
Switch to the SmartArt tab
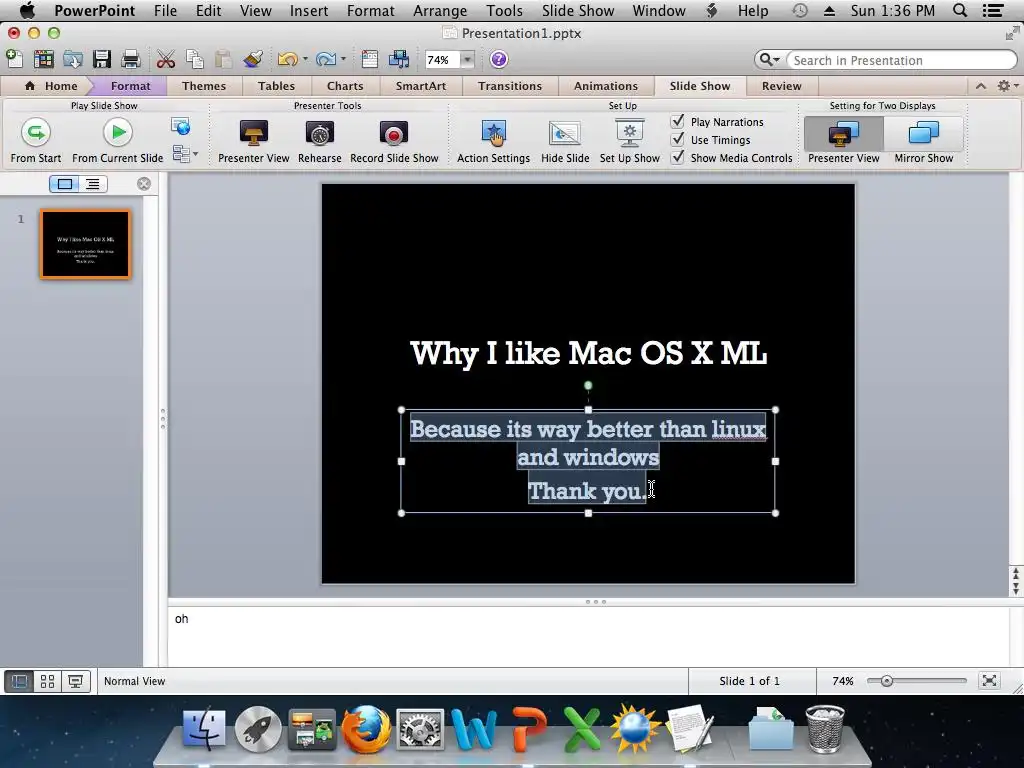point(421,86)
